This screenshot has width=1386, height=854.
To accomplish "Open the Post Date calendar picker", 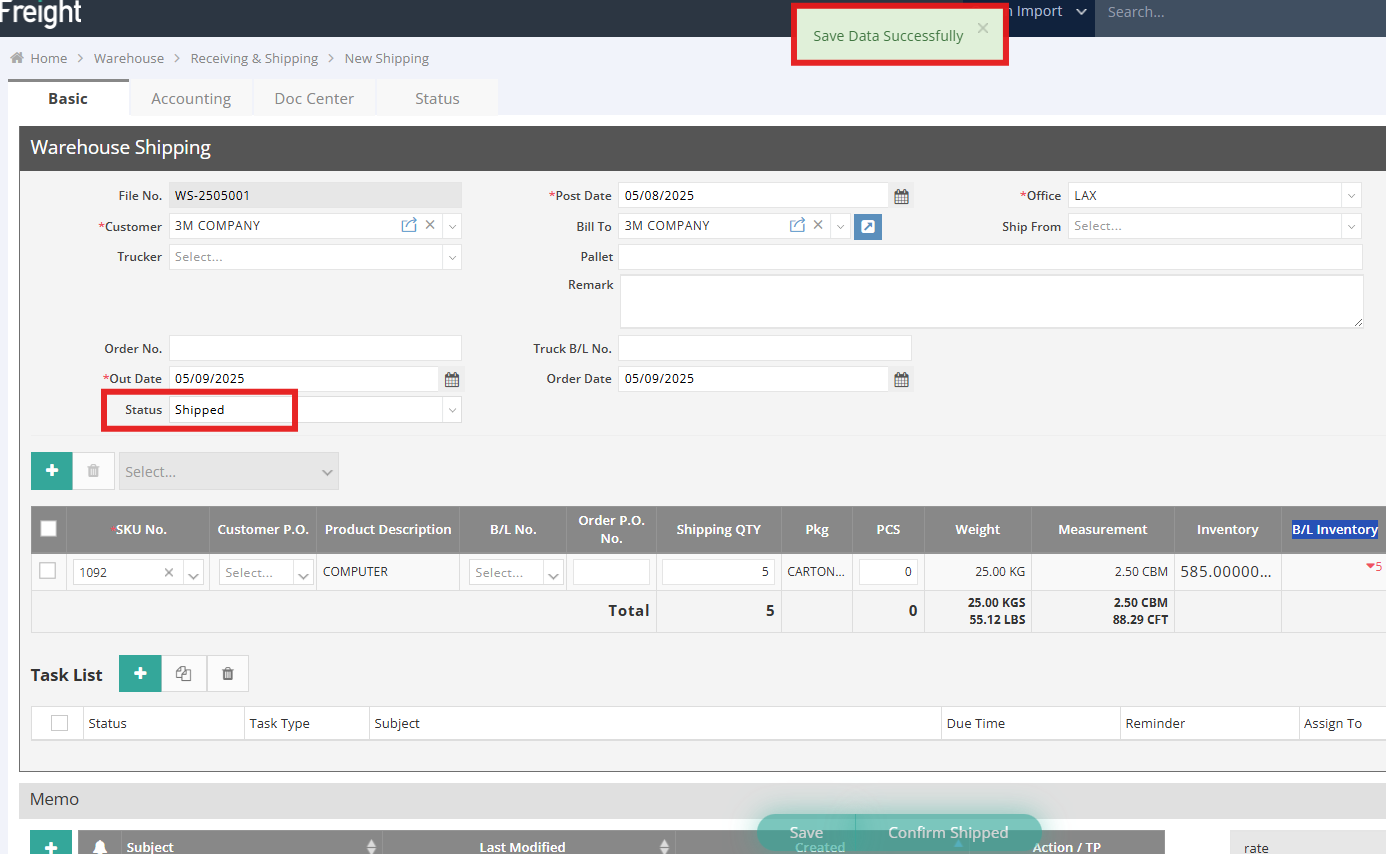I will tap(901, 197).
